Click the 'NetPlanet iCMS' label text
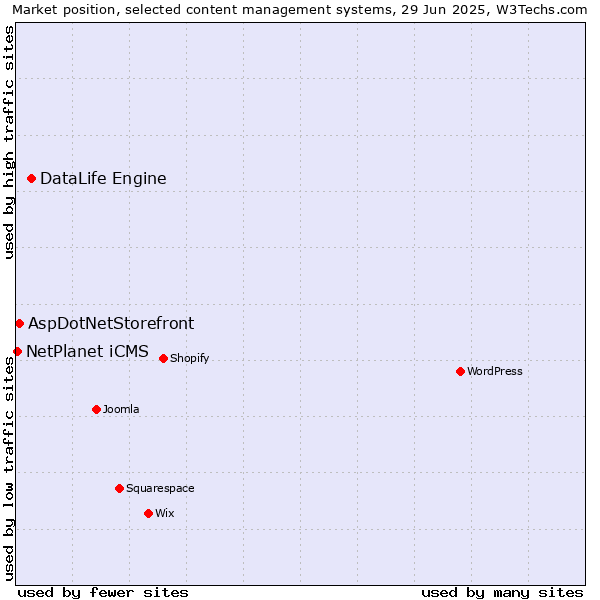600x600 pixels. 87,351
